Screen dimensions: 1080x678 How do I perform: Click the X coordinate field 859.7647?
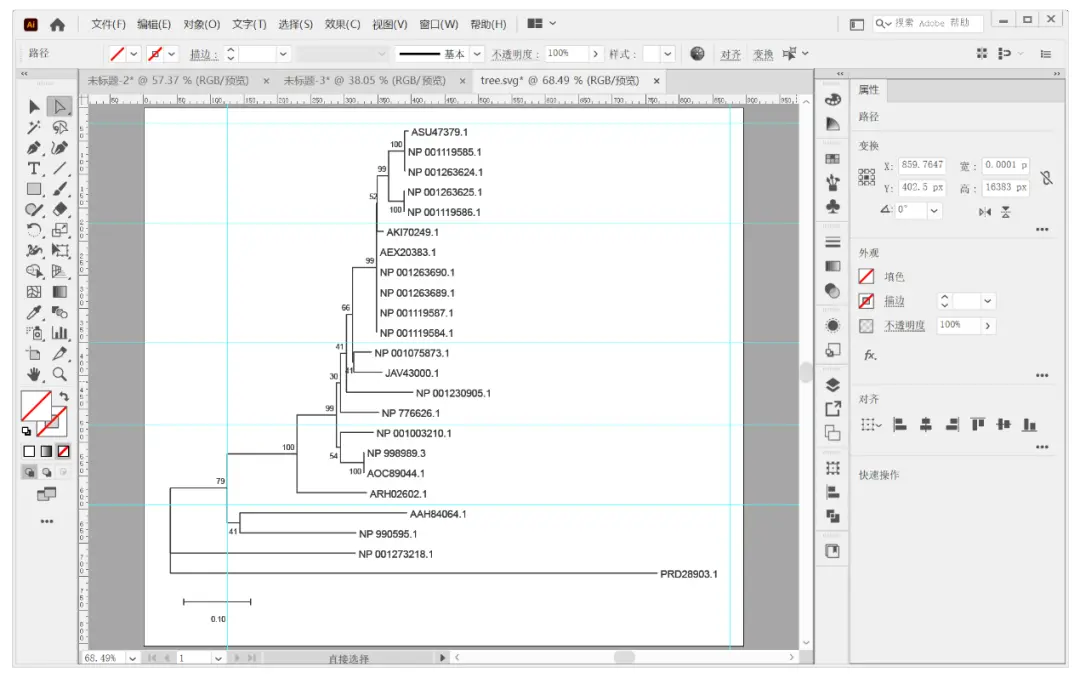pos(922,165)
